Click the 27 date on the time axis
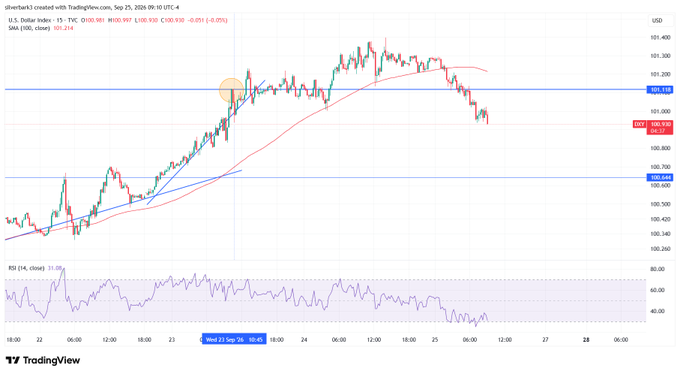Screen dimensions: 680x374 [545, 340]
